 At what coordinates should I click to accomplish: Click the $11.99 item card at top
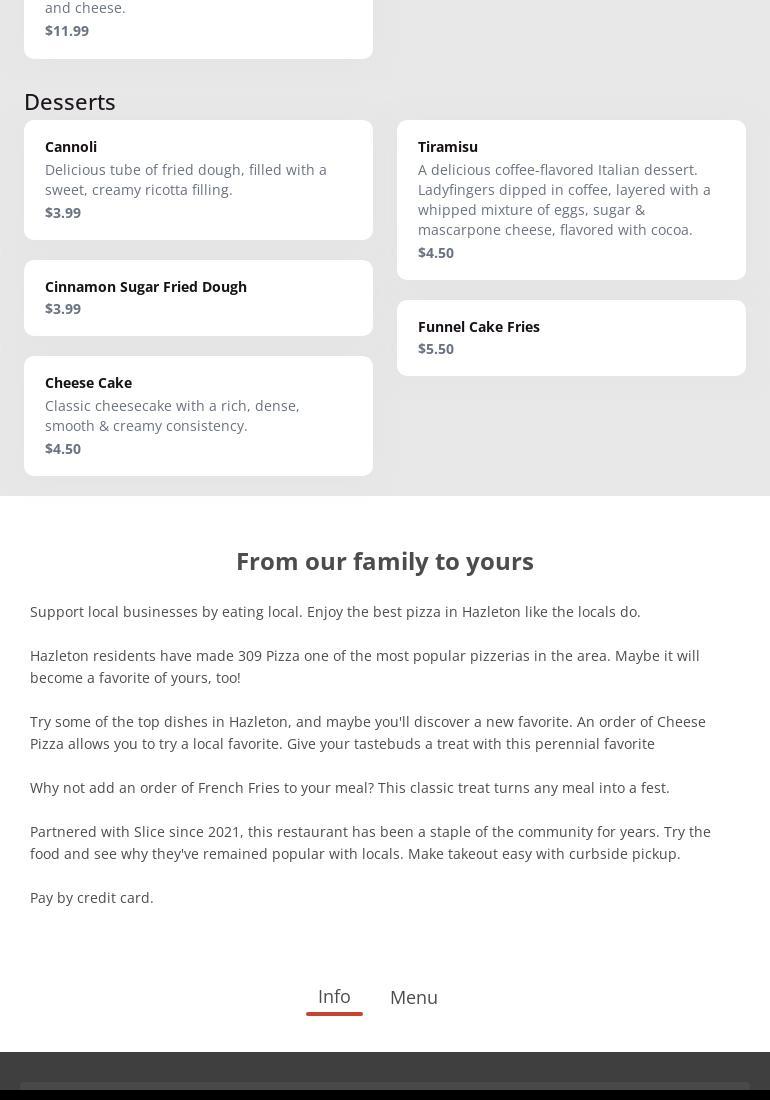[198, 29]
